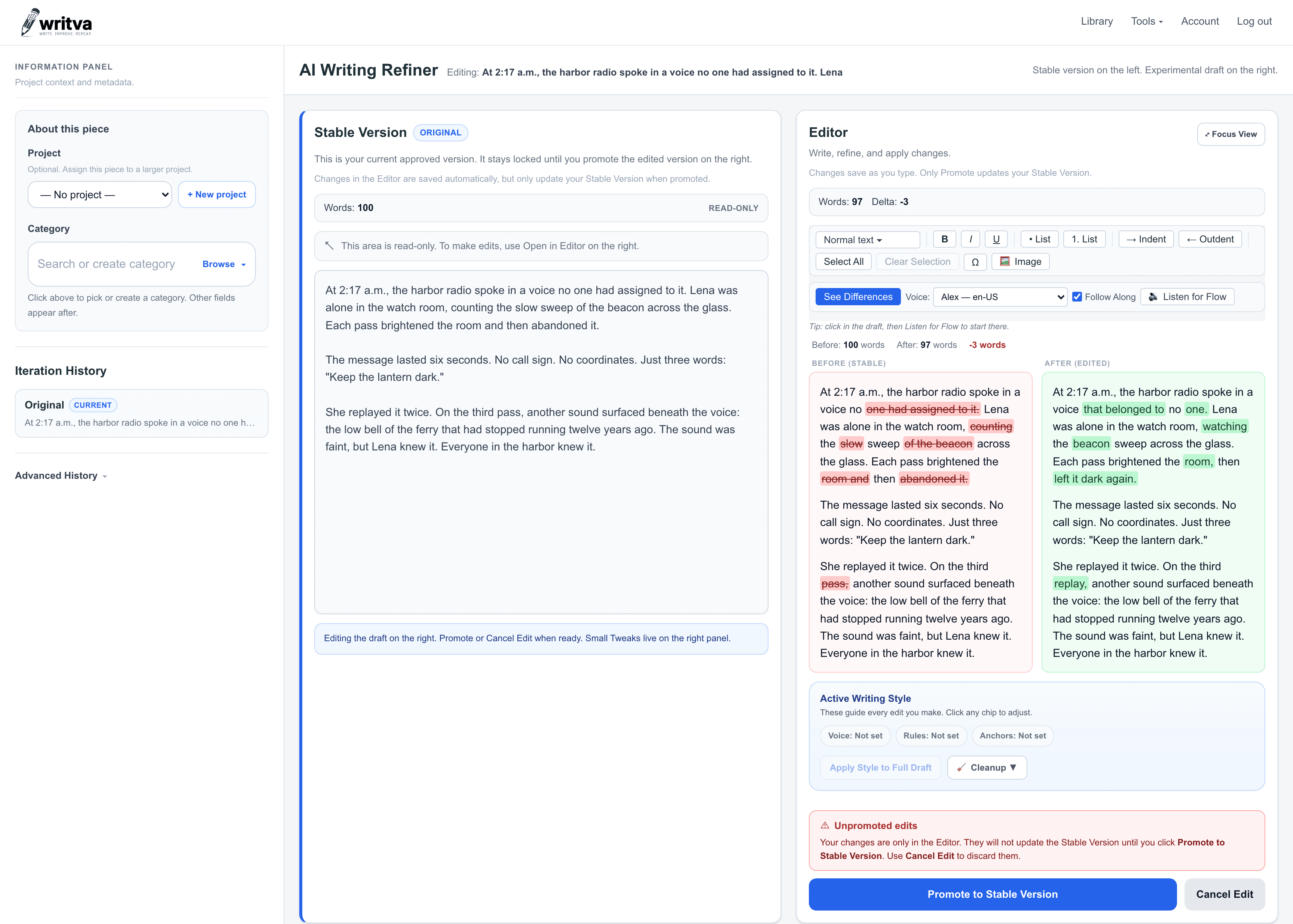Log out of Writva
The image size is (1293, 924).
pos(1254,22)
